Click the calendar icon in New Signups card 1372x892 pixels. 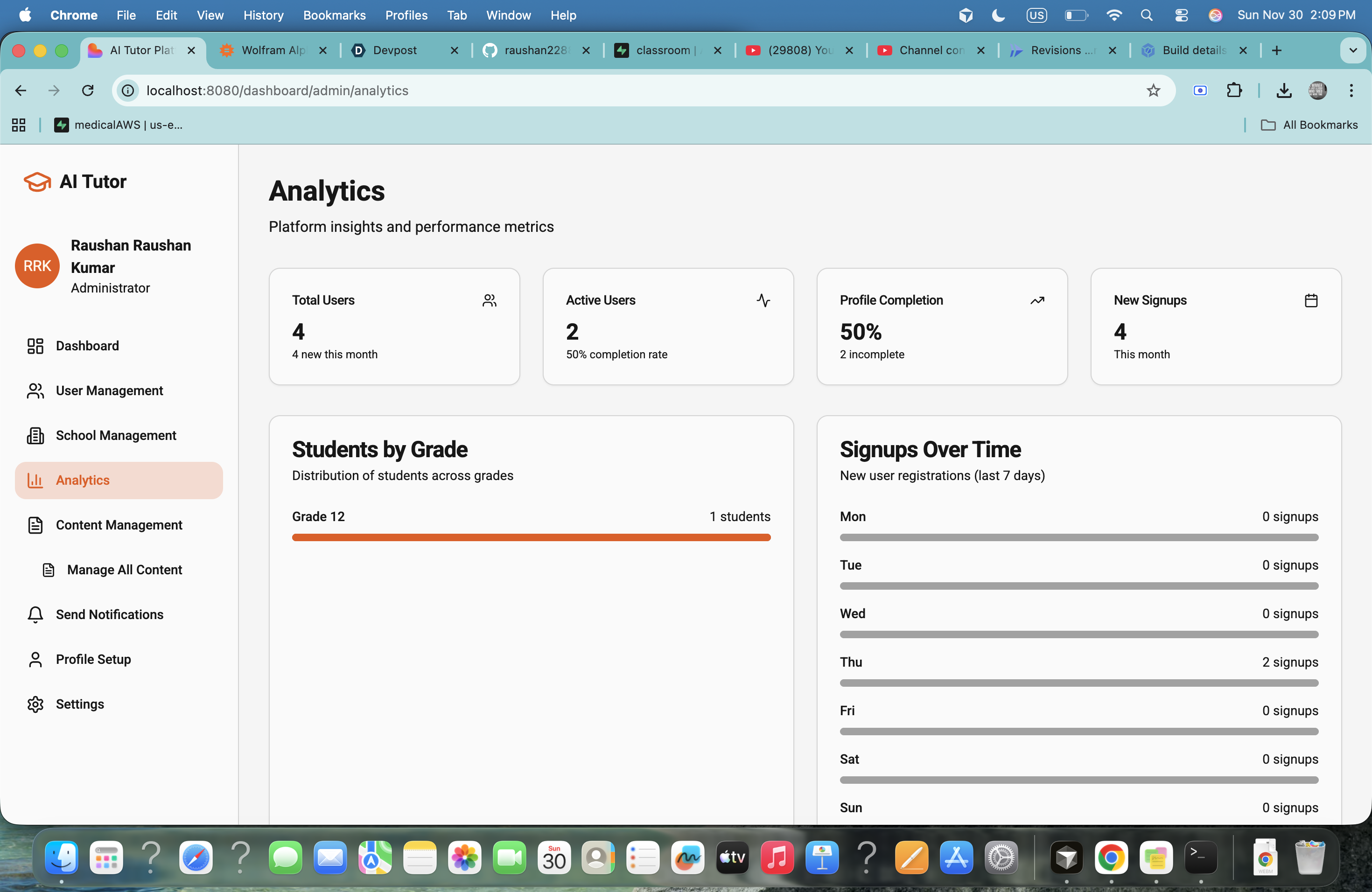pyautogui.click(x=1311, y=300)
